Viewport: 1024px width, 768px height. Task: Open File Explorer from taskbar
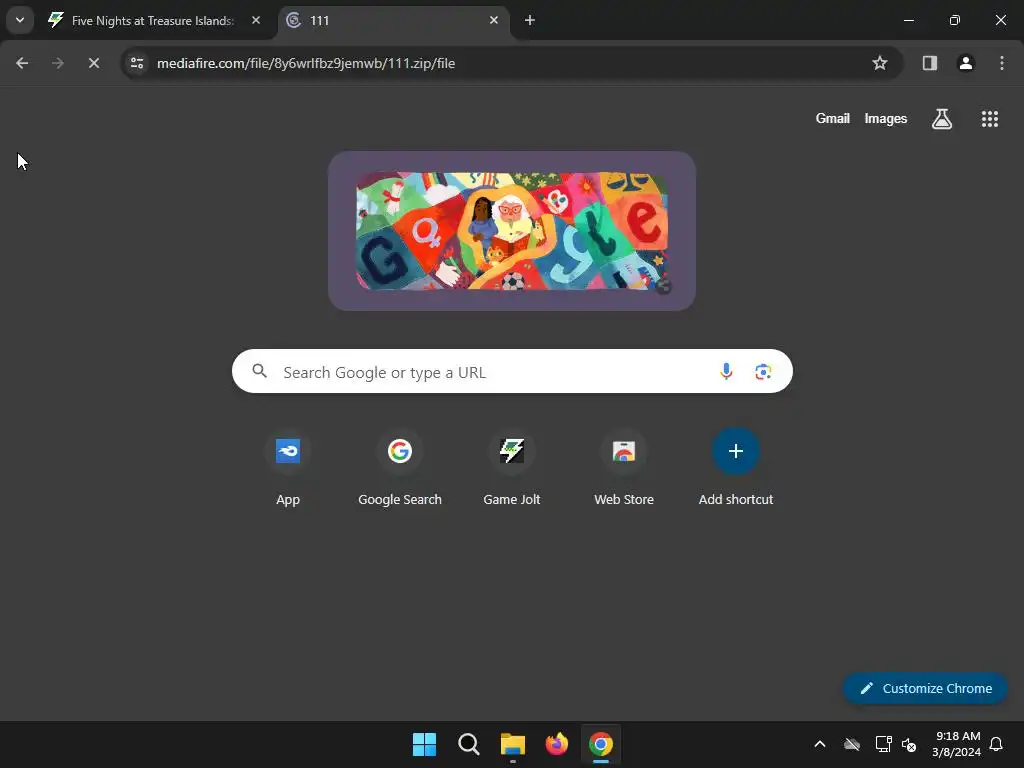(513, 744)
